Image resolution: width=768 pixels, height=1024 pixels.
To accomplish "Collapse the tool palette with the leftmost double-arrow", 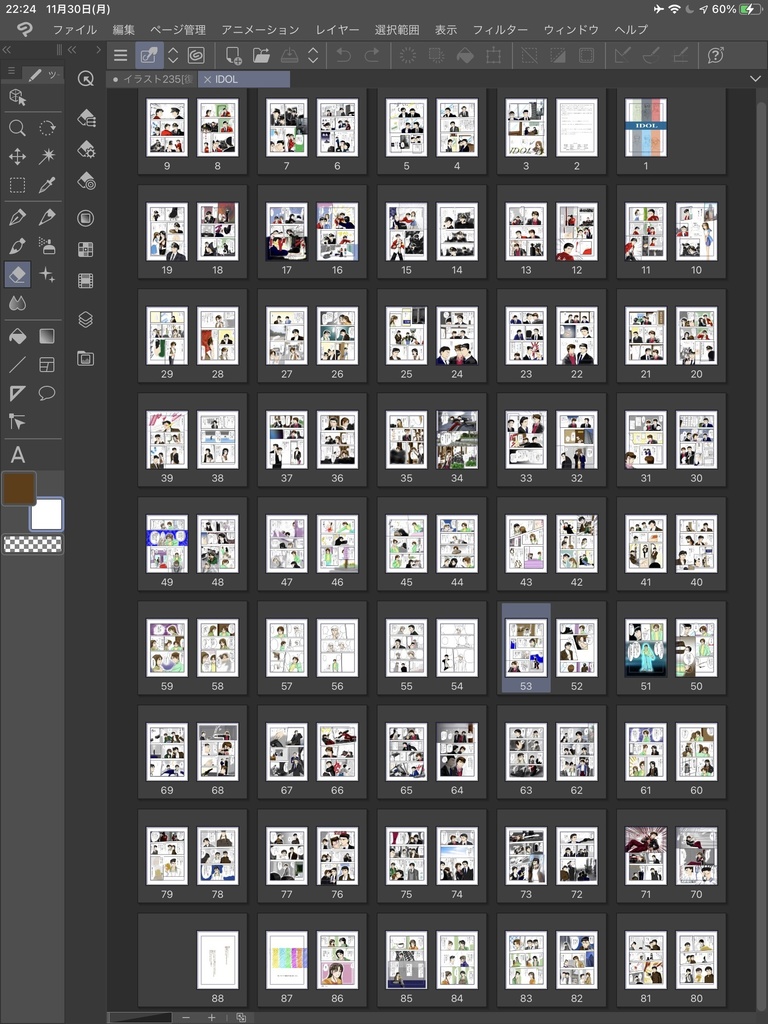I will click(x=7, y=50).
